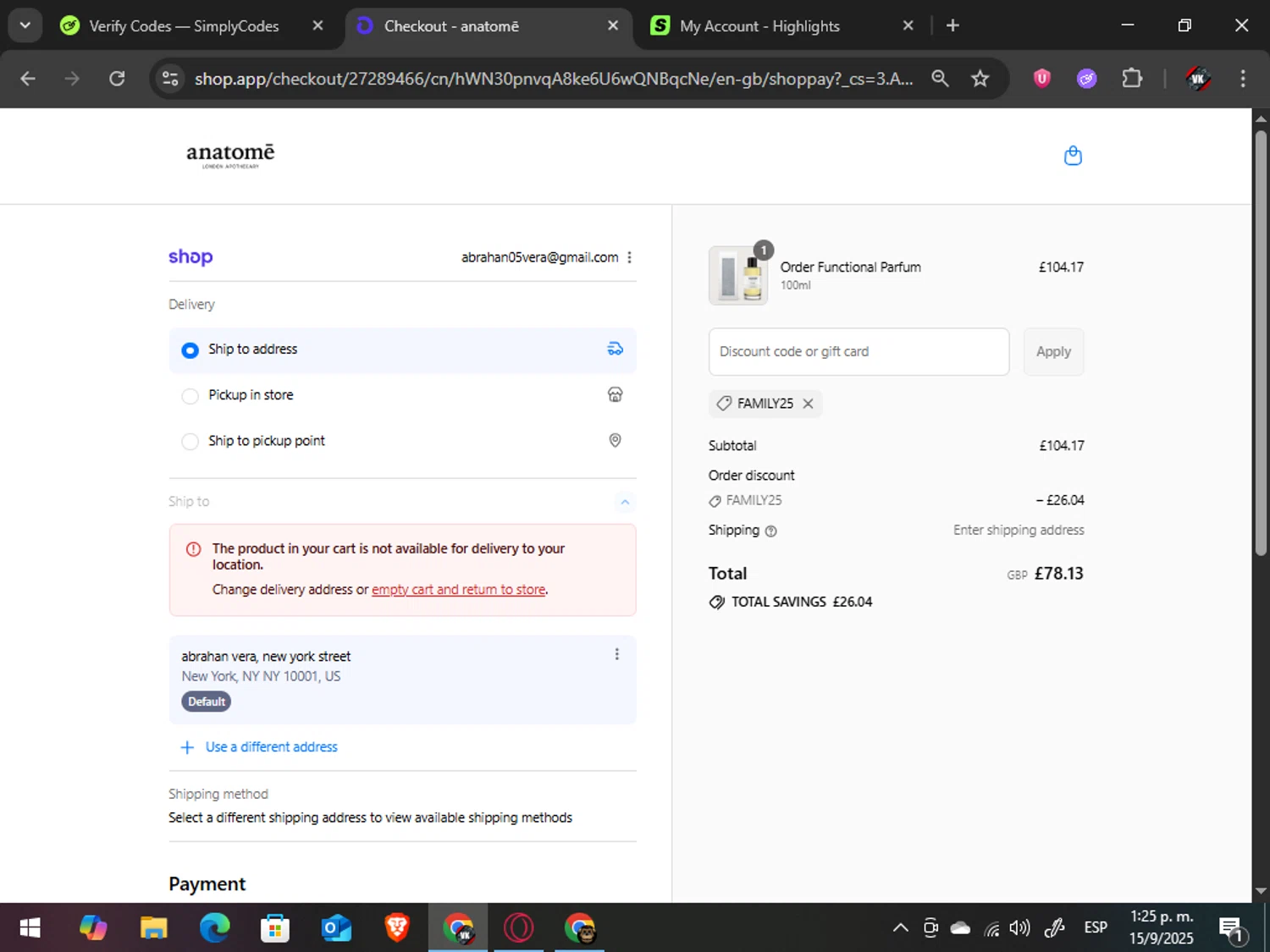Open File Explorer from taskbar

[153, 928]
